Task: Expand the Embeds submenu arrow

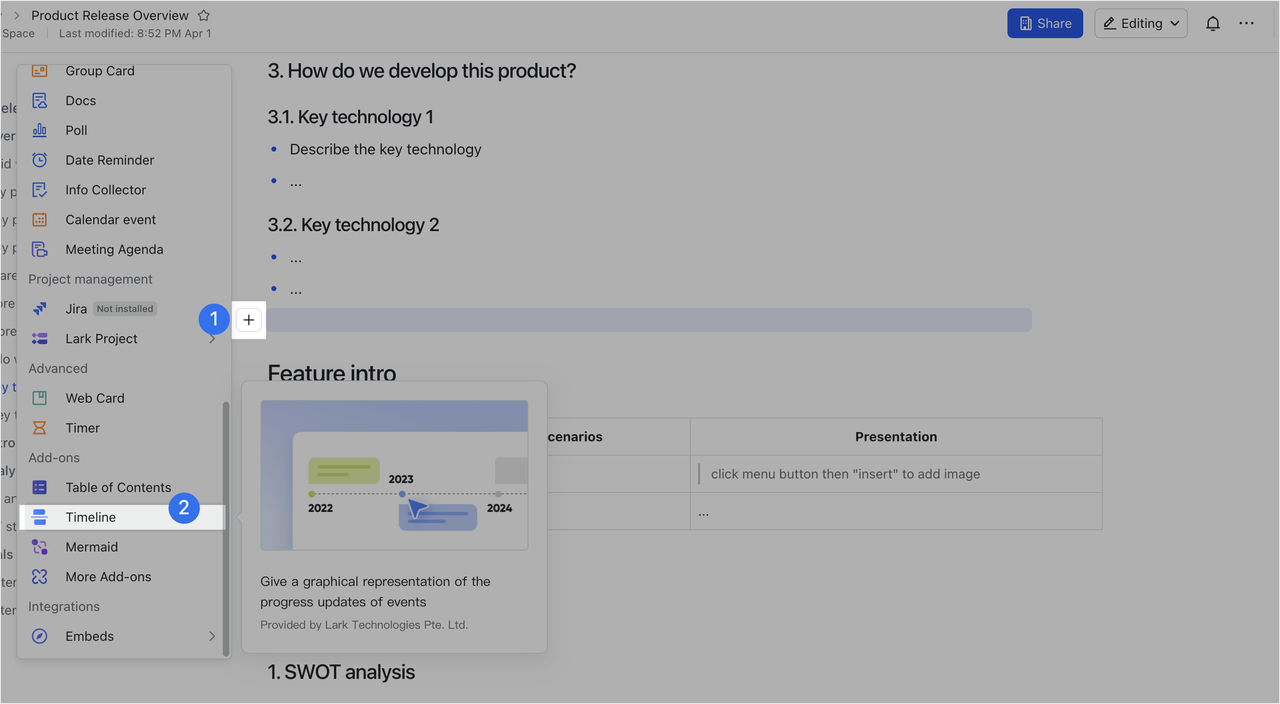Action: pyautogui.click(x=212, y=636)
